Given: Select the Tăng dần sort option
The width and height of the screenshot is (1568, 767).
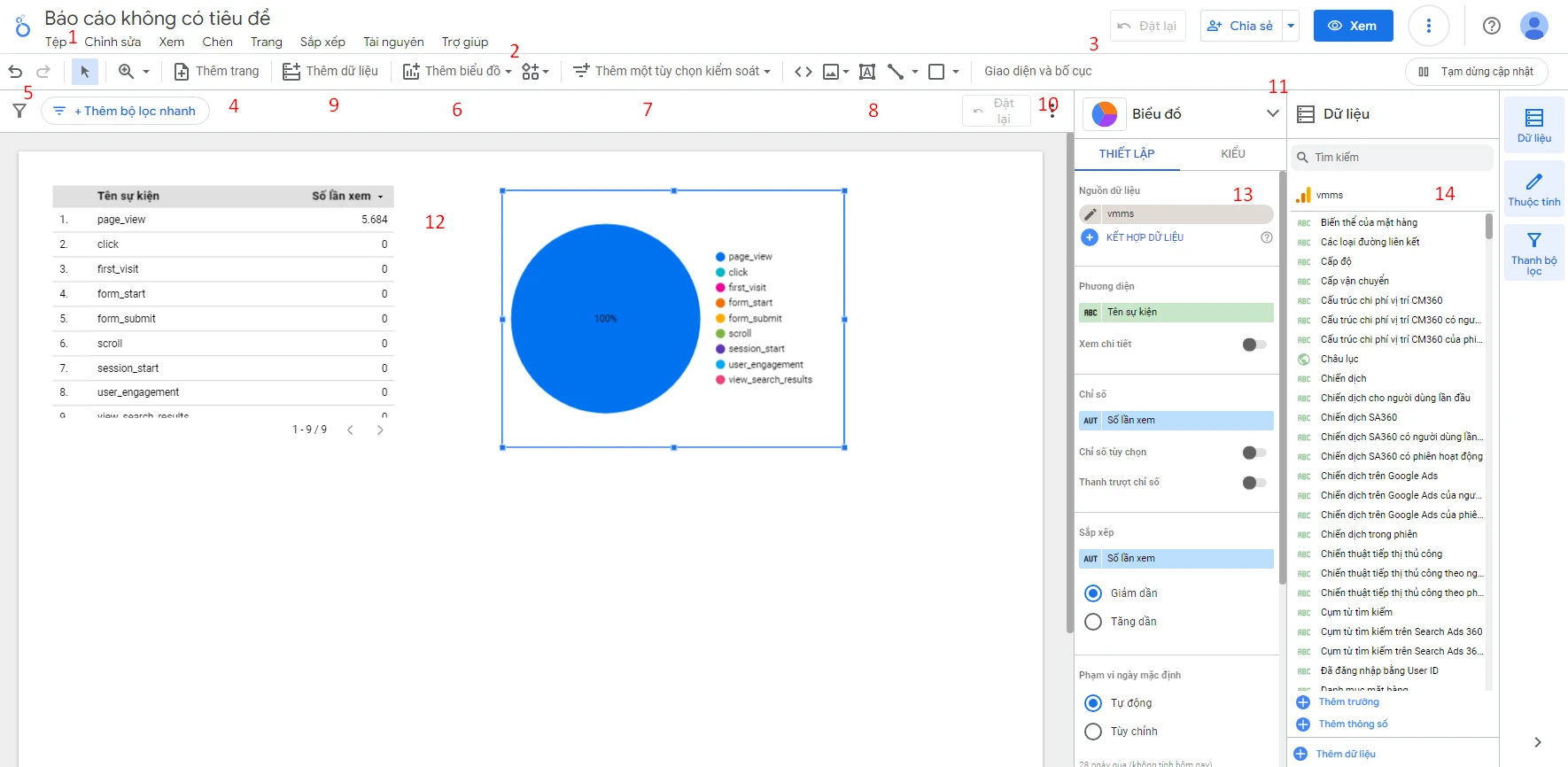Looking at the screenshot, I should tap(1093, 622).
